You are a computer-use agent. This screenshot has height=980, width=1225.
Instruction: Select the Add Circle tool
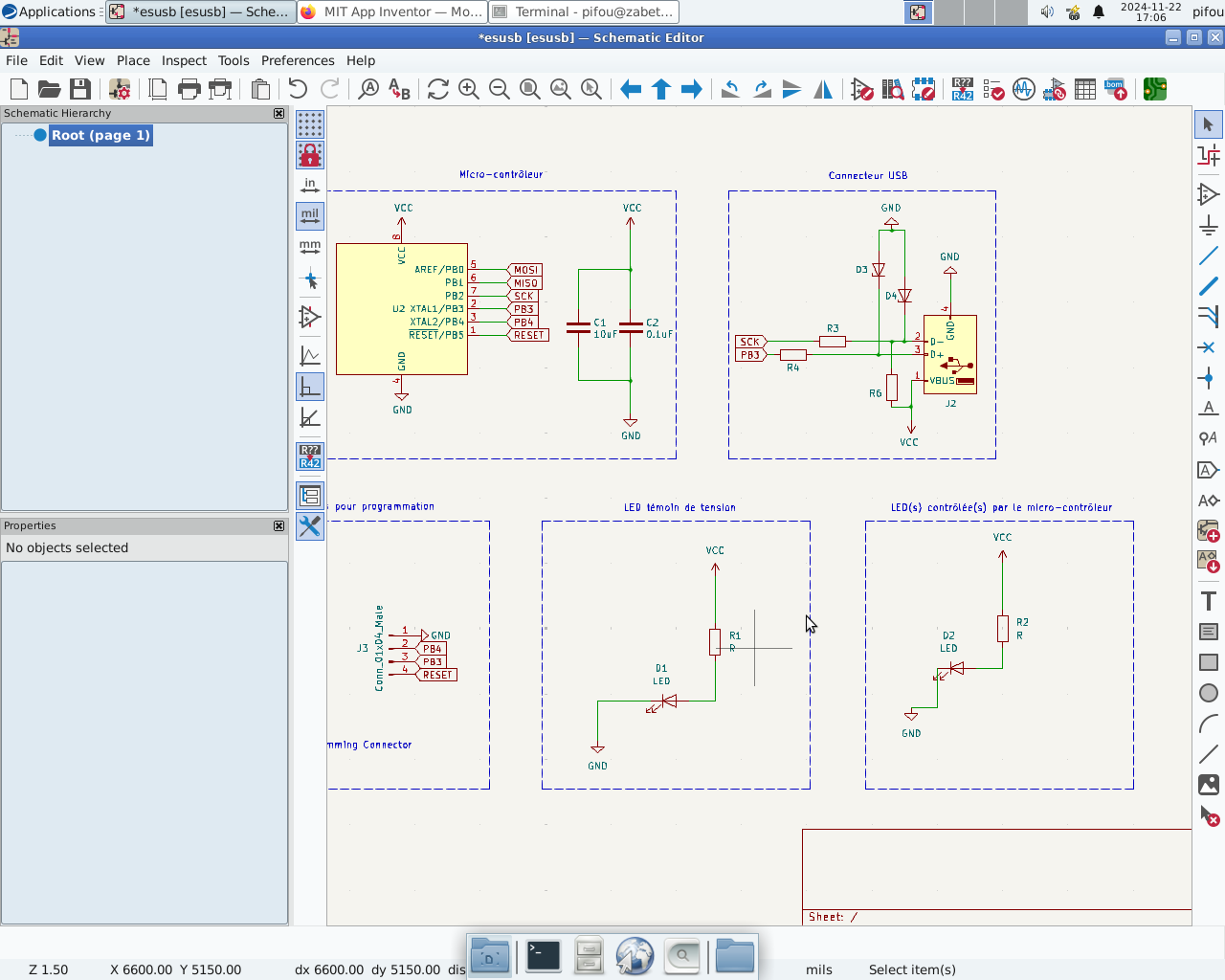[1209, 693]
